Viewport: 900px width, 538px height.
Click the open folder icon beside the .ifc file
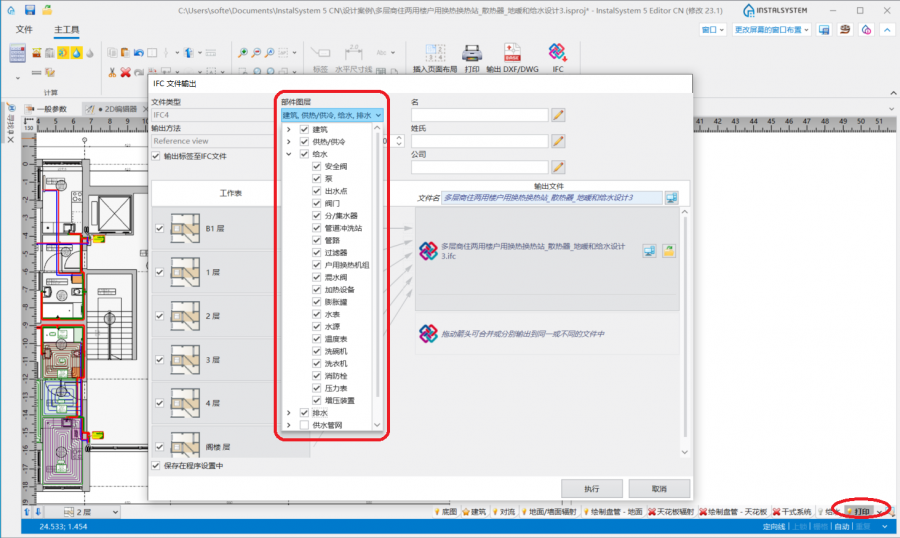point(669,249)
